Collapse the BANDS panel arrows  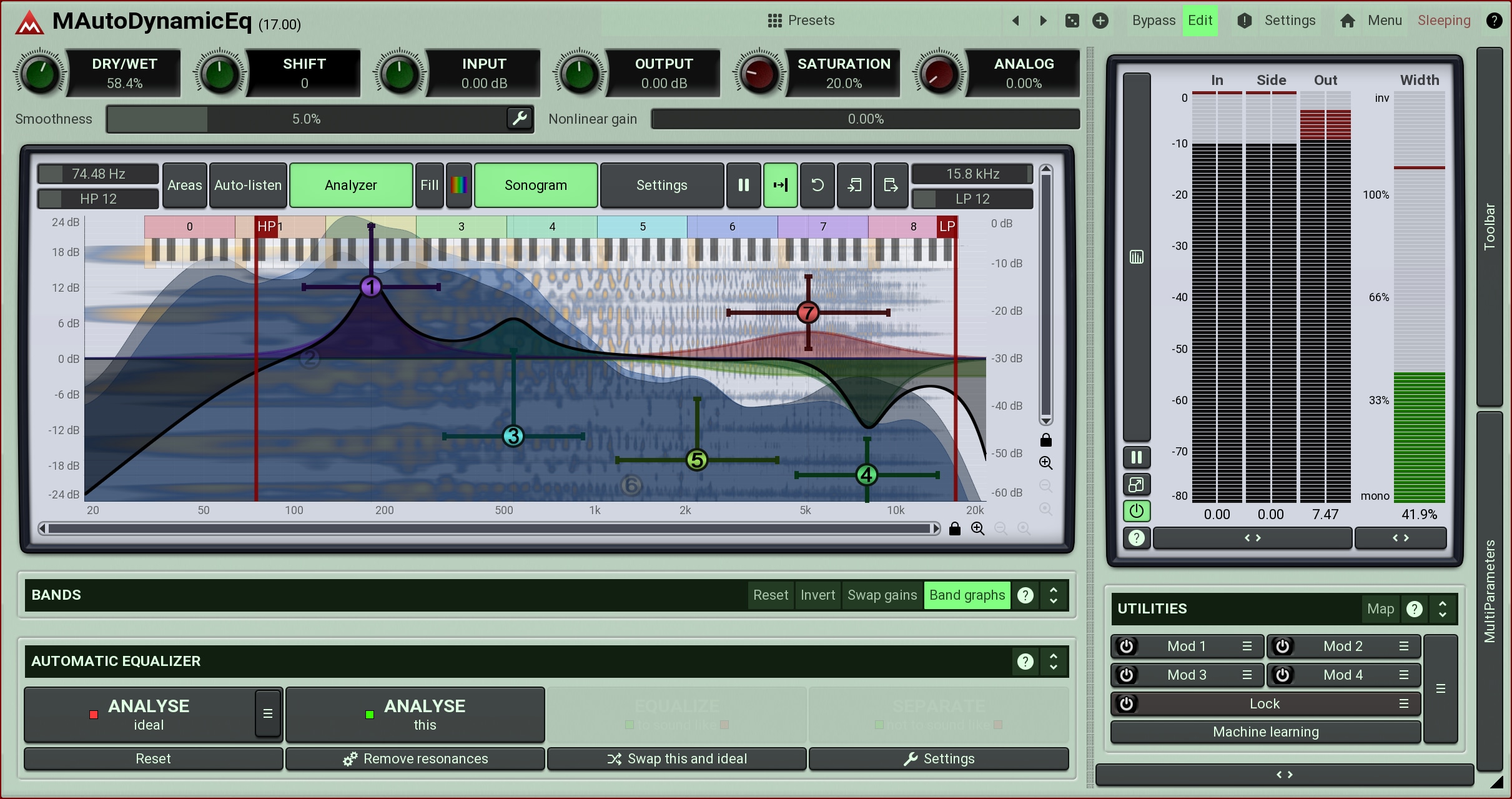[x=1054, y=595]
